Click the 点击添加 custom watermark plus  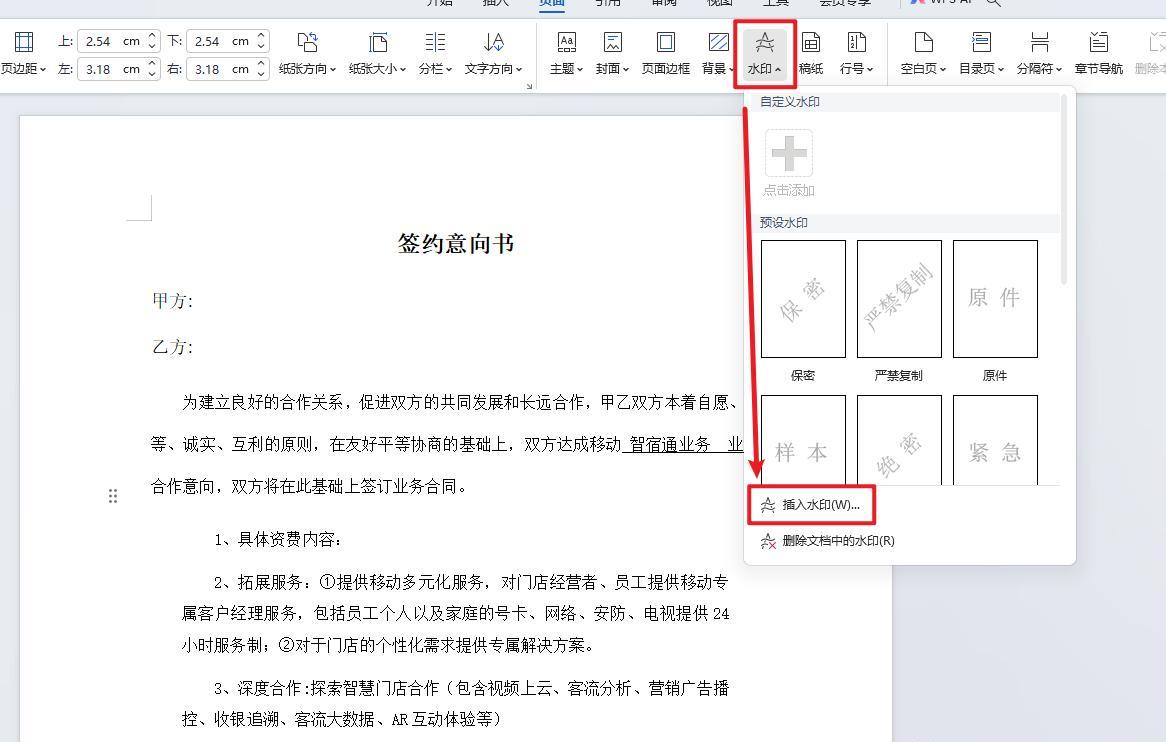[789, 154]
